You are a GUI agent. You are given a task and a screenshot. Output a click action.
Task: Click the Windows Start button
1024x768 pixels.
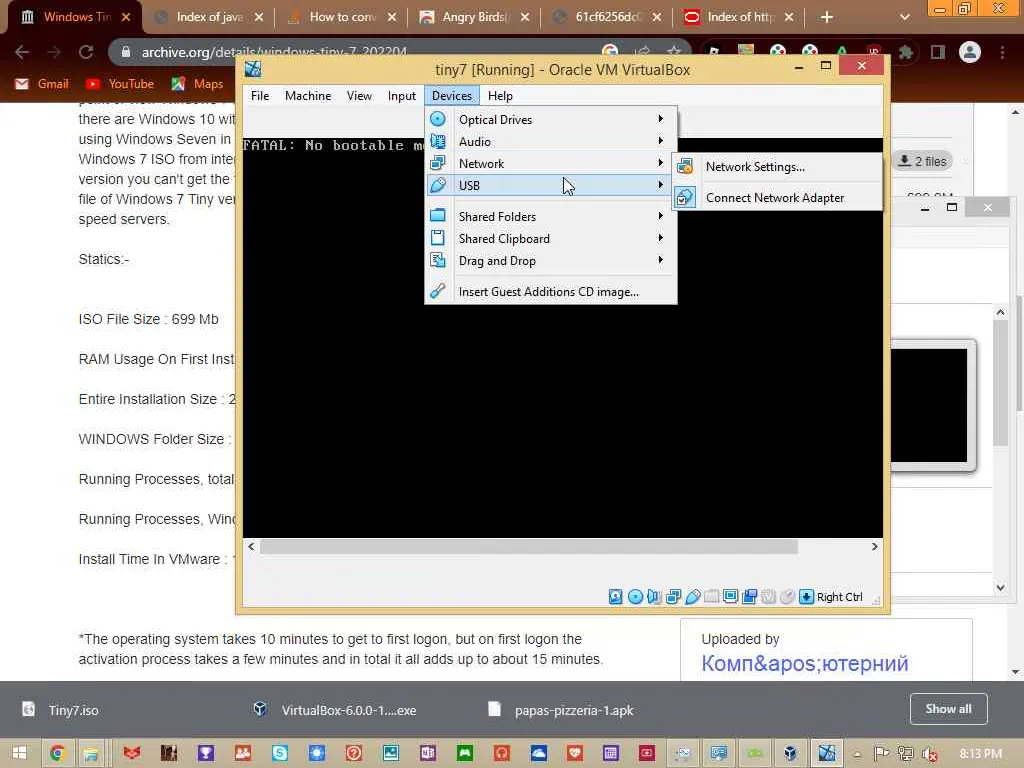[19, 753]
